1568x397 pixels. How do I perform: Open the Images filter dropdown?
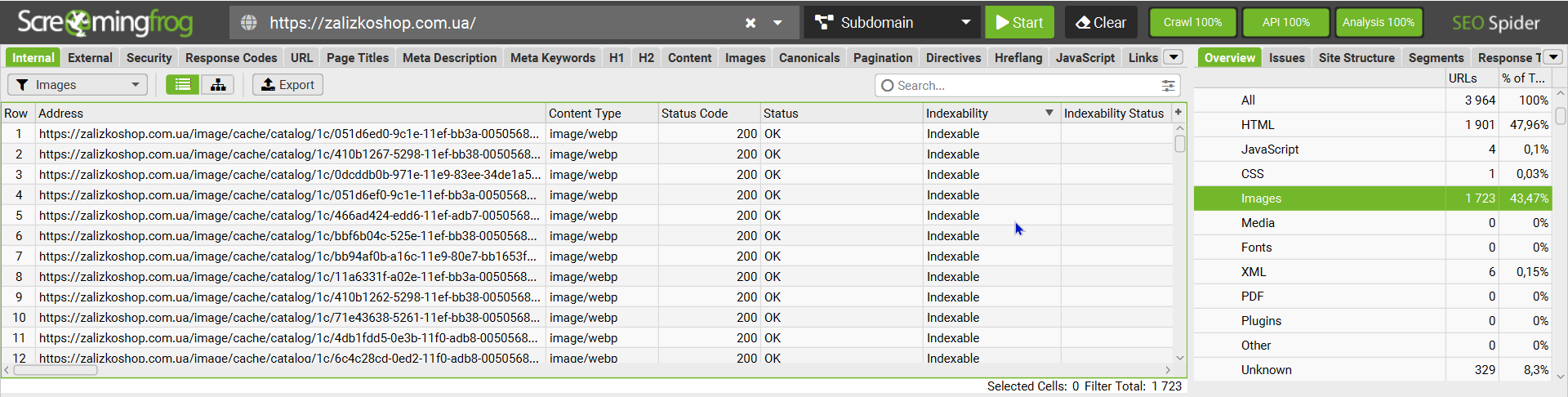pyautogui.click(x=78, y=85)
